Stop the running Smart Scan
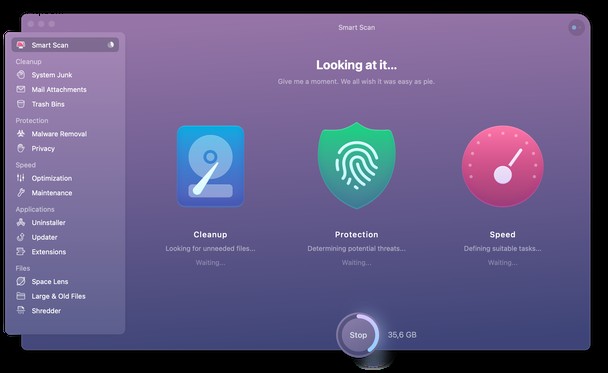This screenshot has width=608, height=373. 358,335
